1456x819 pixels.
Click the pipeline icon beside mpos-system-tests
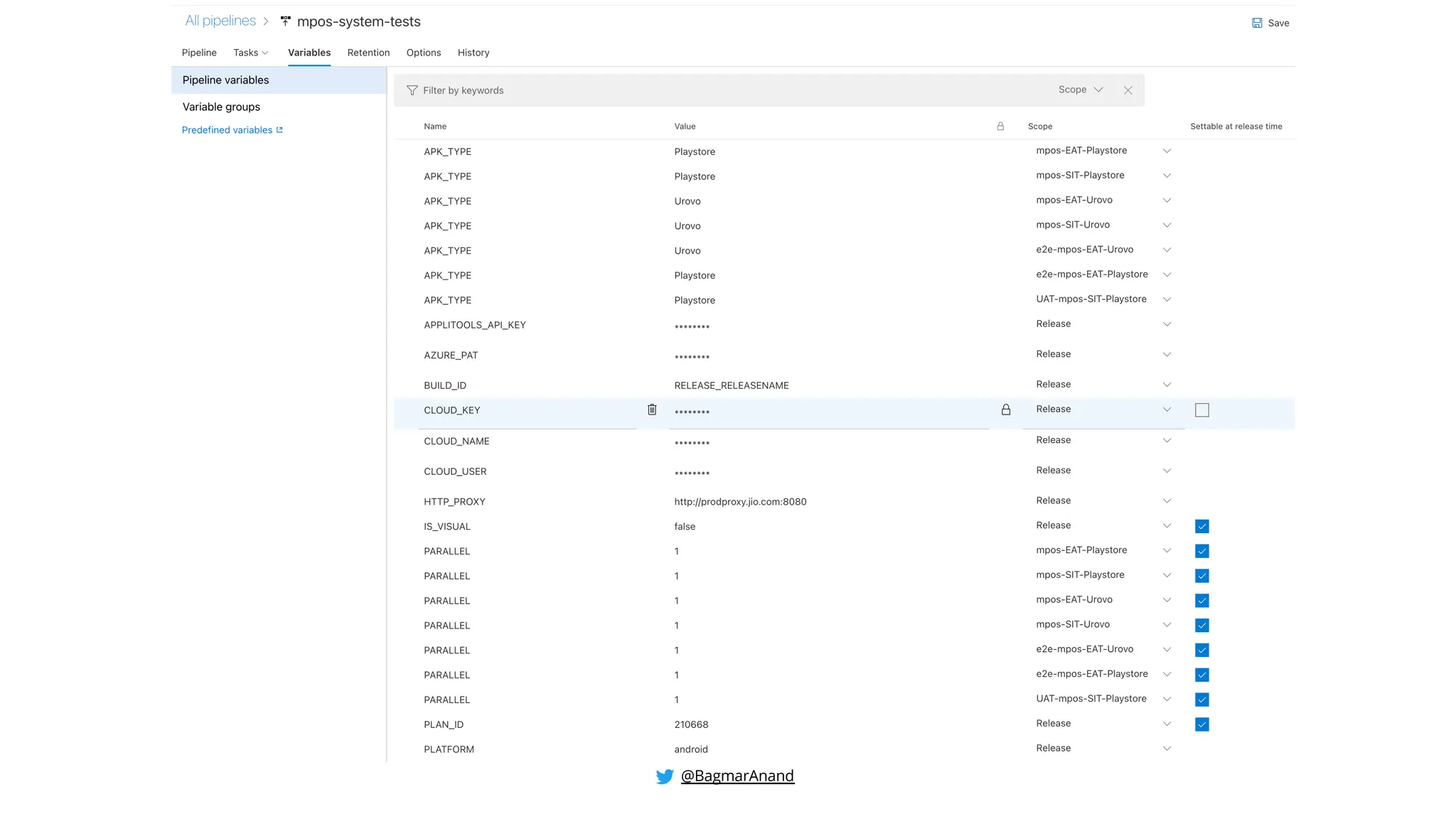[x=286, y=21]
